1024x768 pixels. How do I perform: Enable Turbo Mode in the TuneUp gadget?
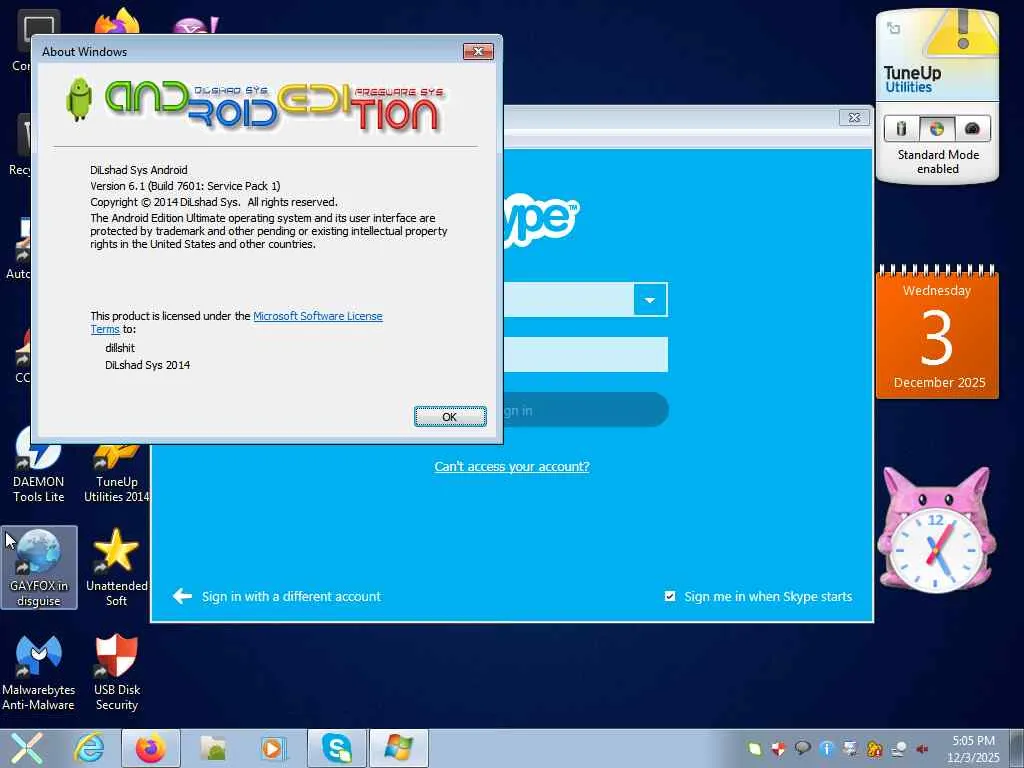972,129
